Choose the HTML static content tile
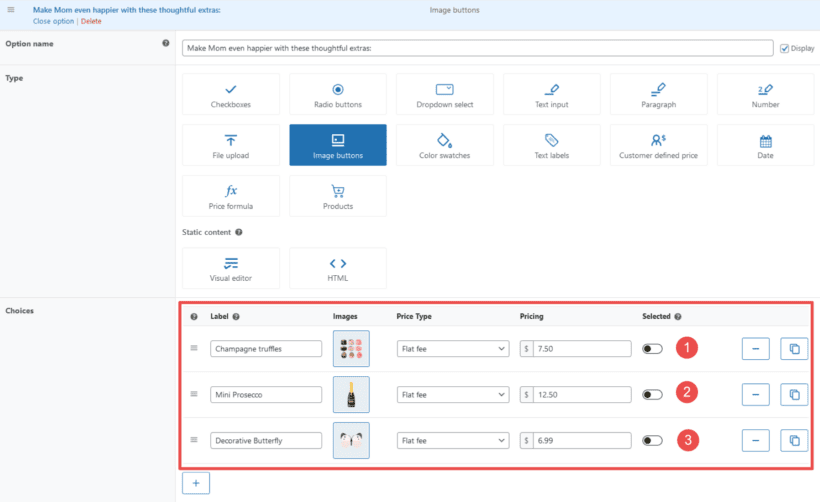 [337, 268]
